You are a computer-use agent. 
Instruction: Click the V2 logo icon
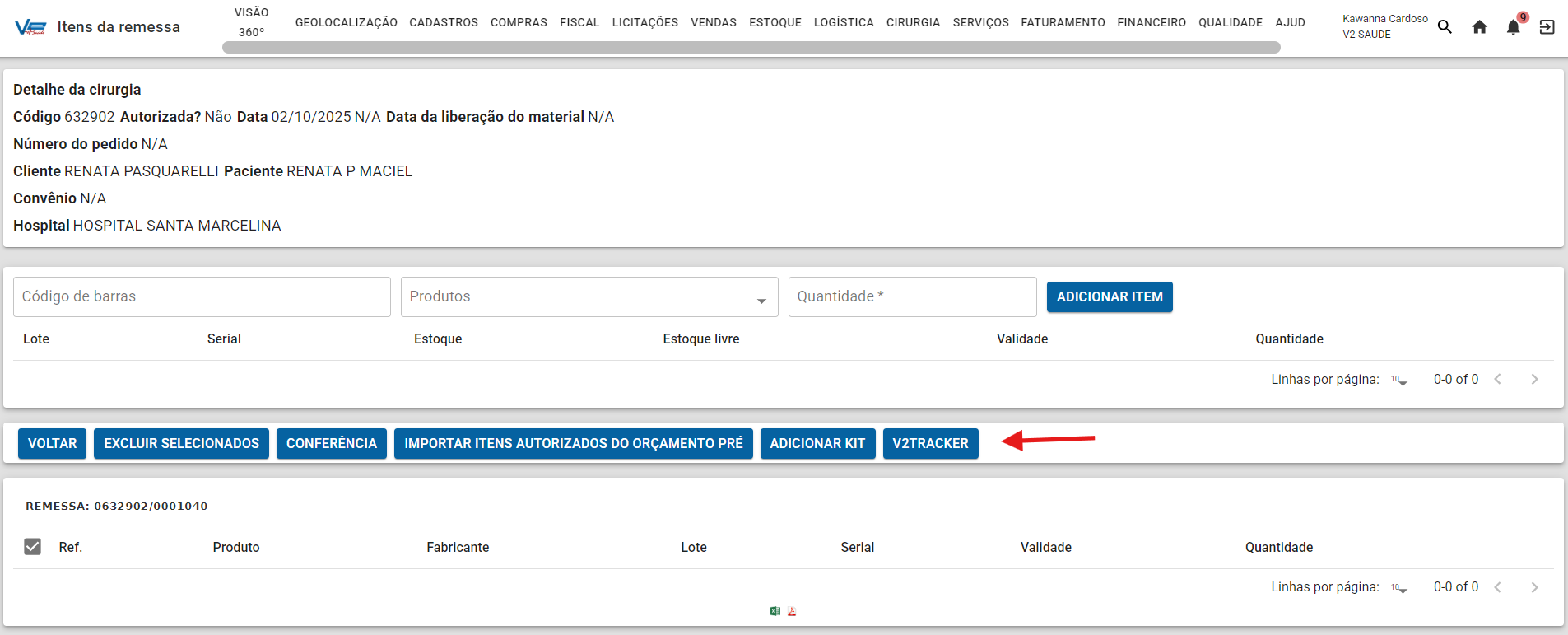tap(30, 27)
